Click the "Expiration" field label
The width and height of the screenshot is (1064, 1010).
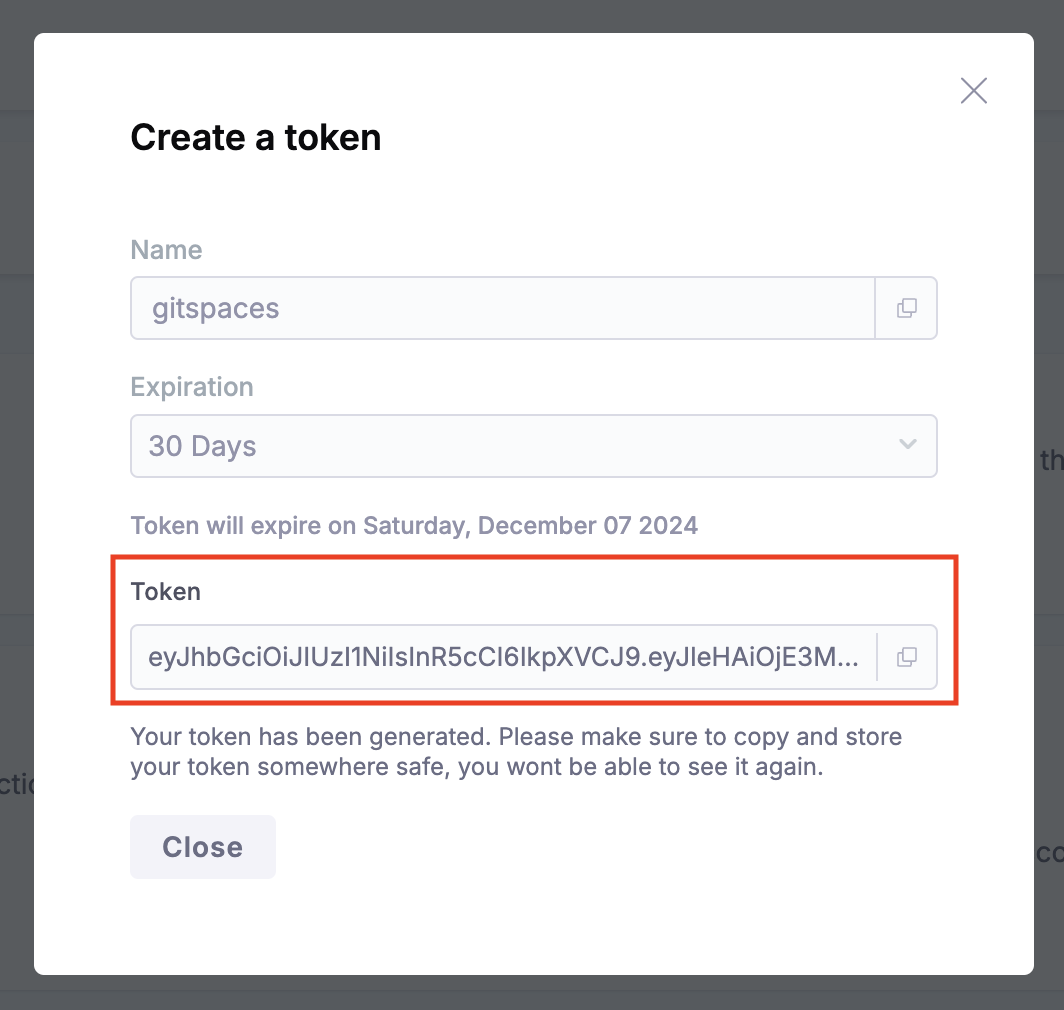coord(192,387)
